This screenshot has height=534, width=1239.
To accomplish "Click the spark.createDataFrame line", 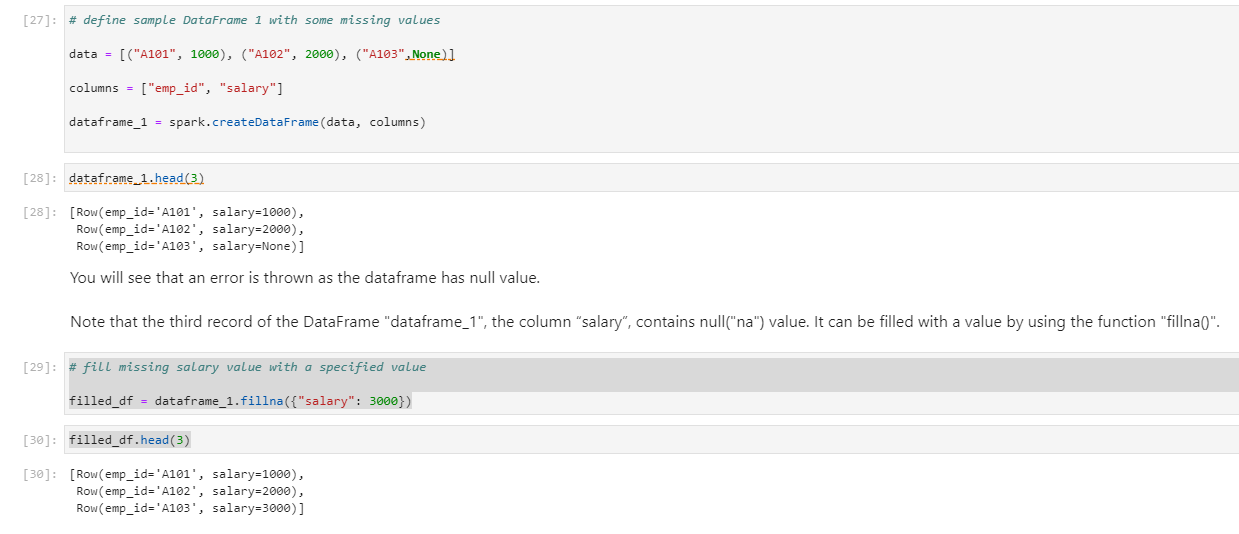I will (247, 122).
